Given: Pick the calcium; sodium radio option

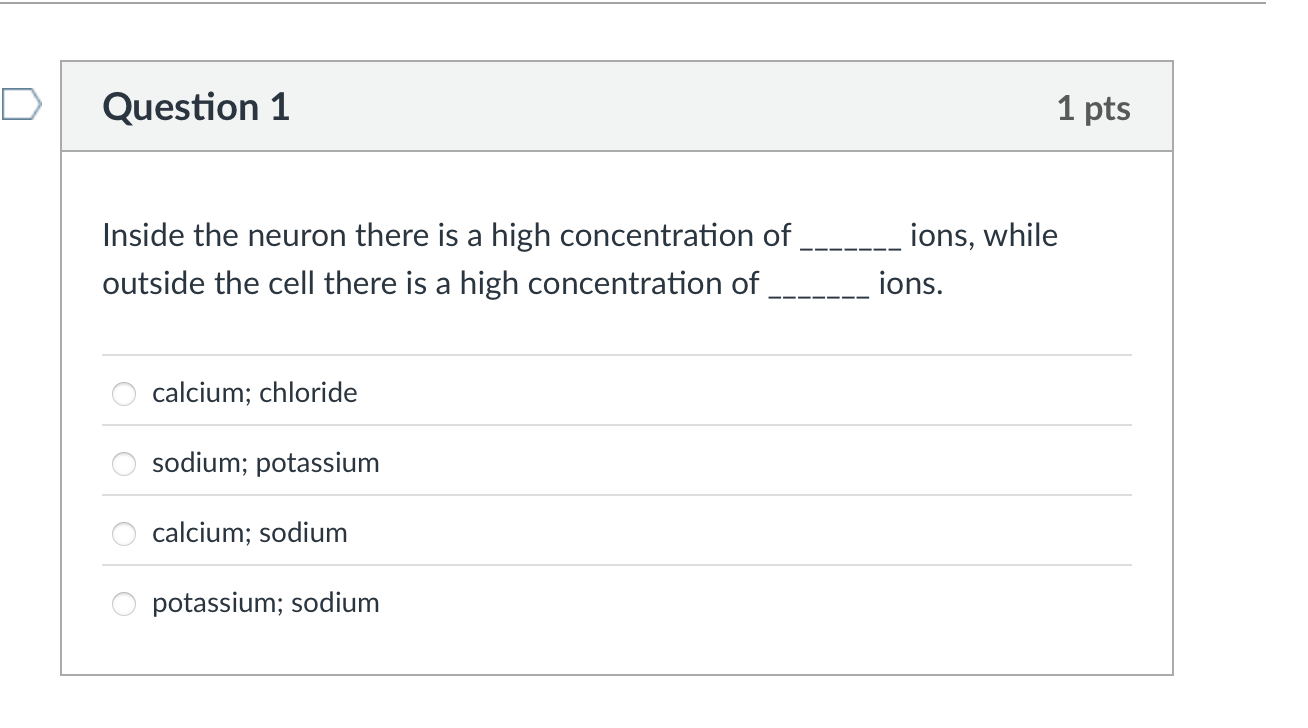Looking at the screenshot, I should click(124, 534).
